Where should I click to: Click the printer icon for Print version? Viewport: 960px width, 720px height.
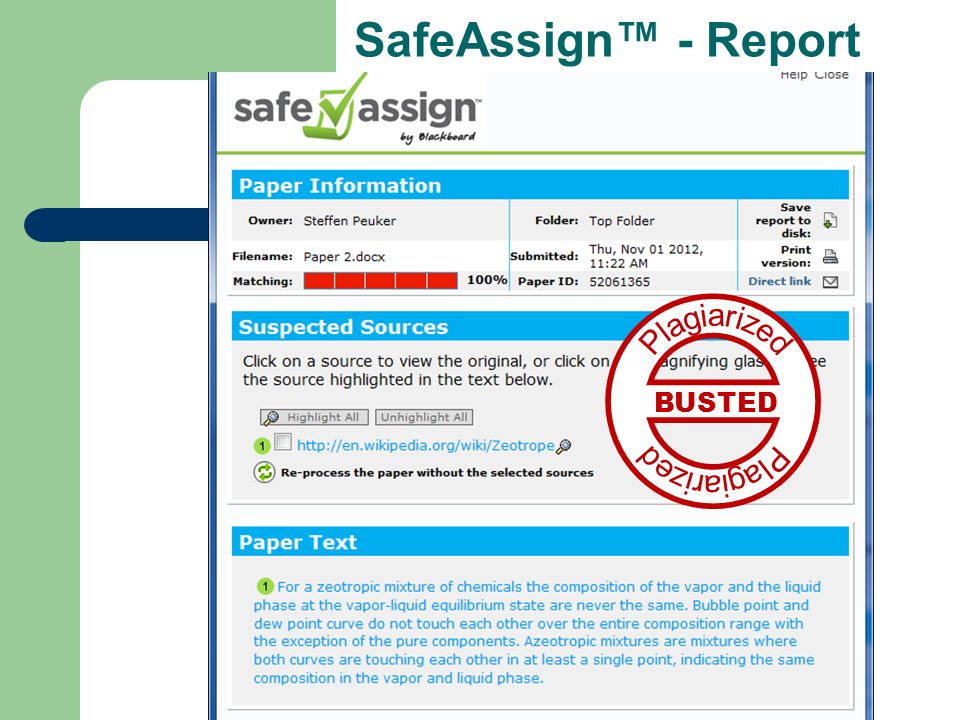tap(830, 257)
